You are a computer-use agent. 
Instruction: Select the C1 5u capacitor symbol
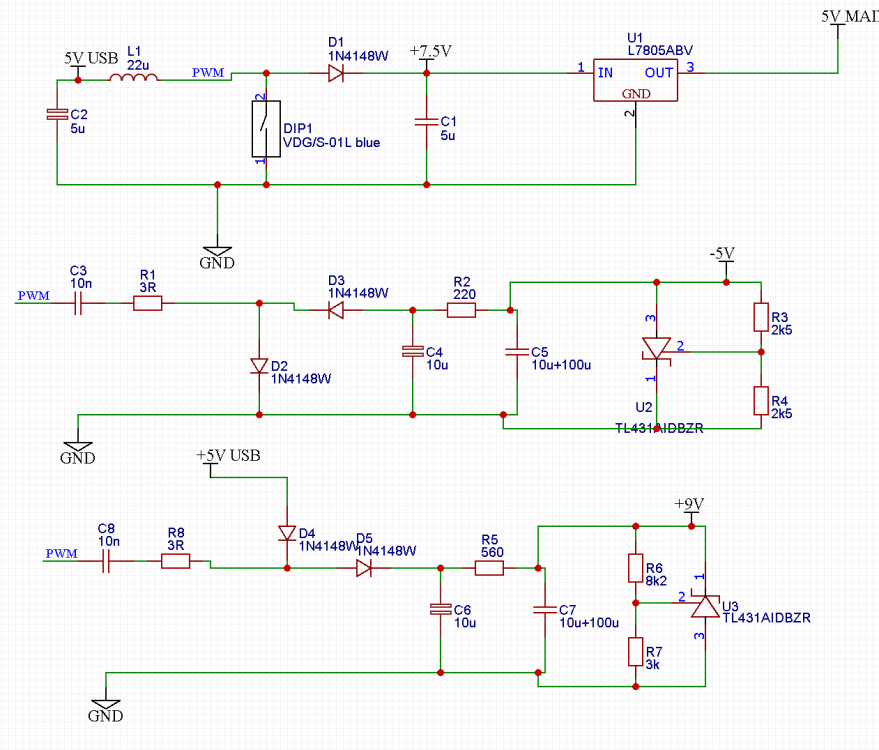(x=427, y=121)
